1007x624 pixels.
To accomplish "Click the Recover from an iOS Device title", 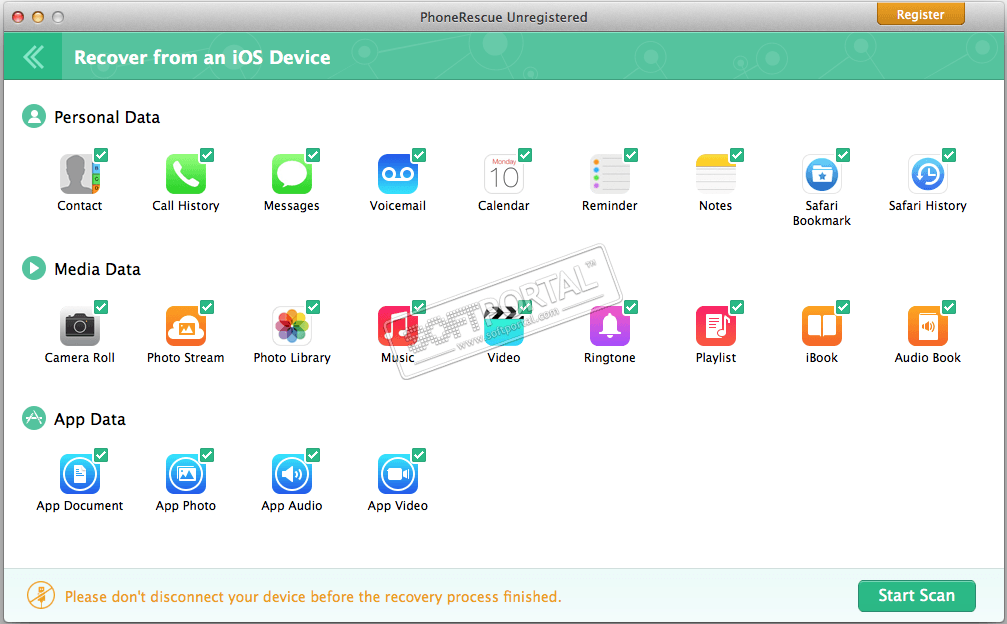I will pos(202,58).
